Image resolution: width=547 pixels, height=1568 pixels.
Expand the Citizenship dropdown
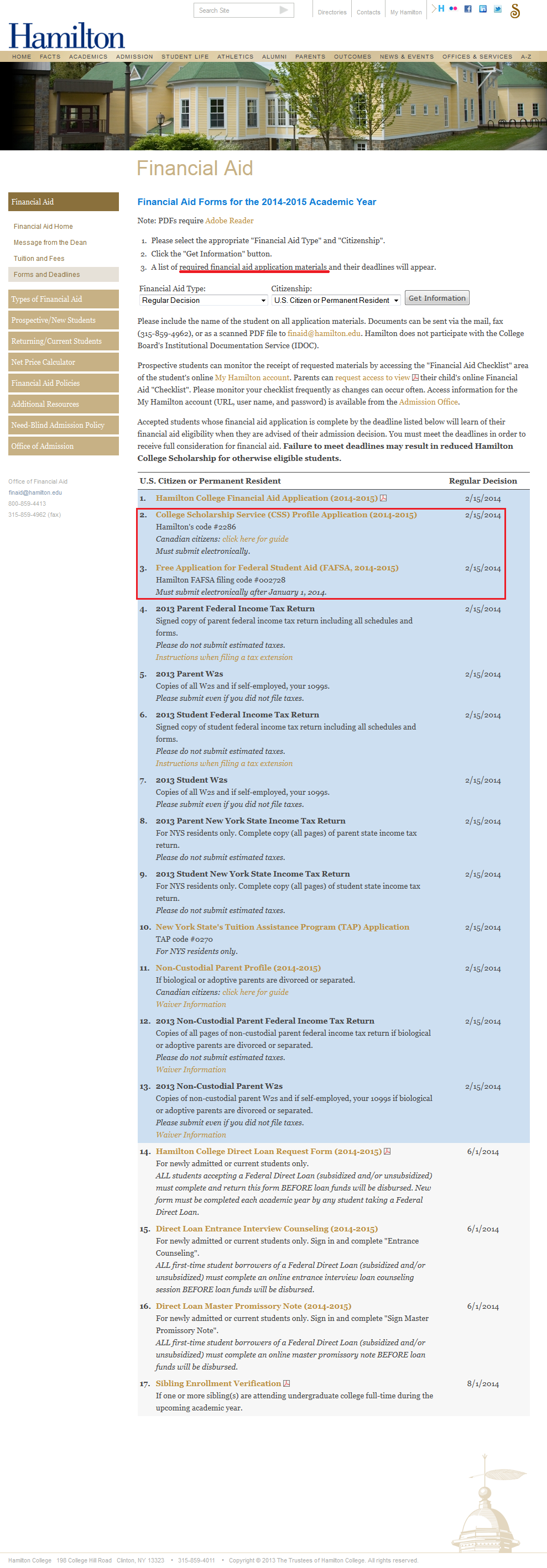336,301
